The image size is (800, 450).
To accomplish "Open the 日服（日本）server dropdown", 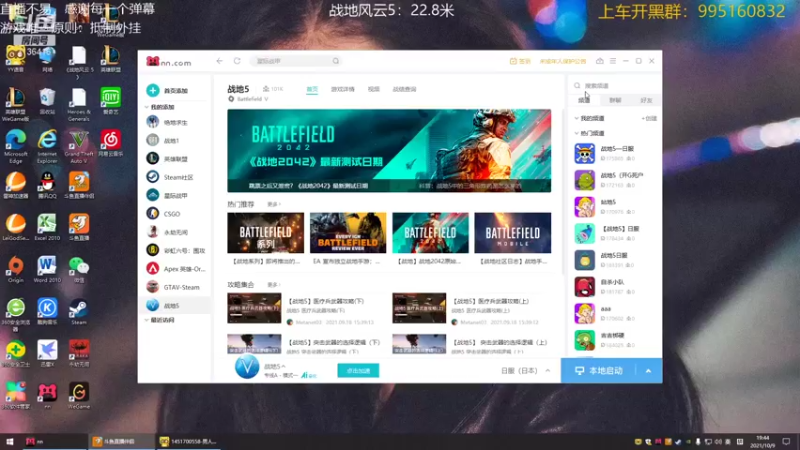I will pos(526,371).
